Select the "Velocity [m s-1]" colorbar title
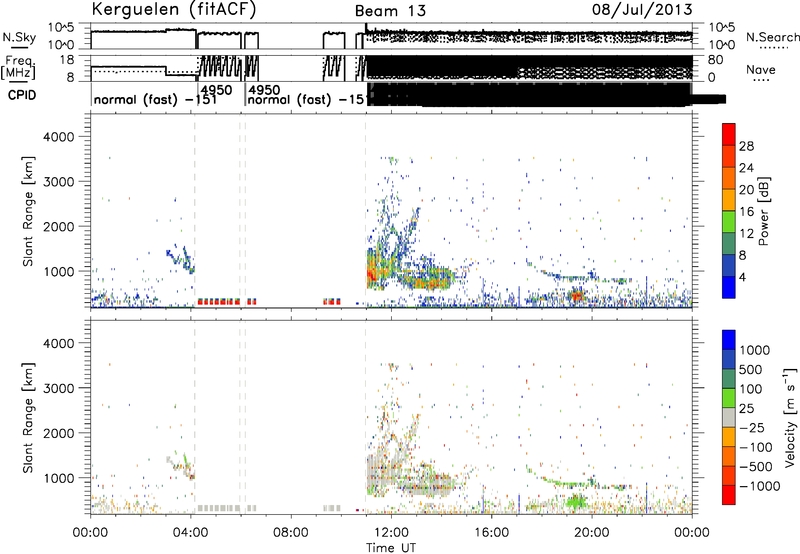The width and height of the screenshot is (800, 554). [790, 417]
